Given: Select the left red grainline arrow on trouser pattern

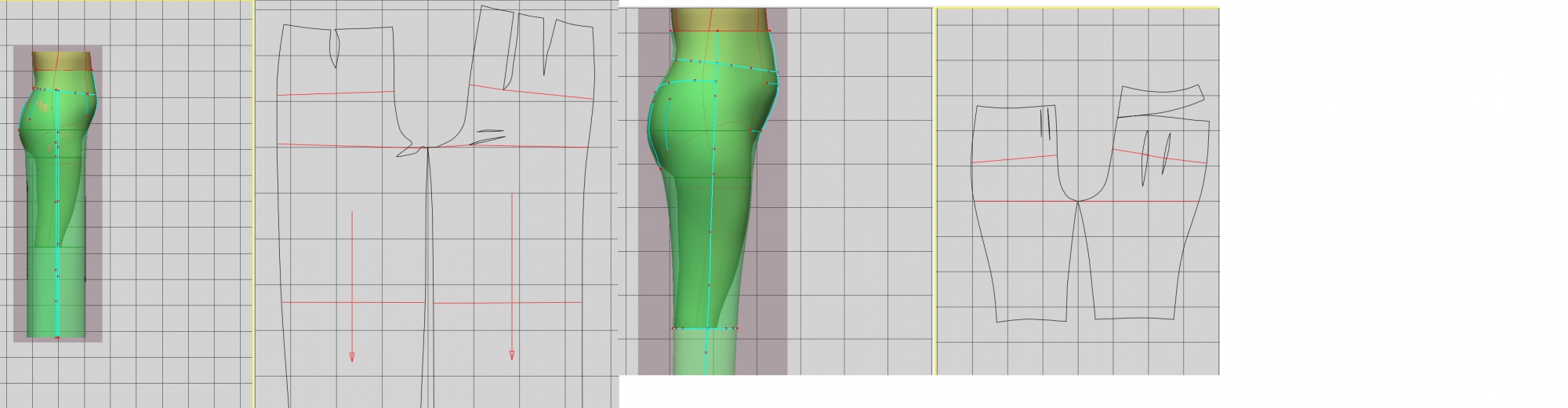Looking at the screenshot, I should pos(352,286).
